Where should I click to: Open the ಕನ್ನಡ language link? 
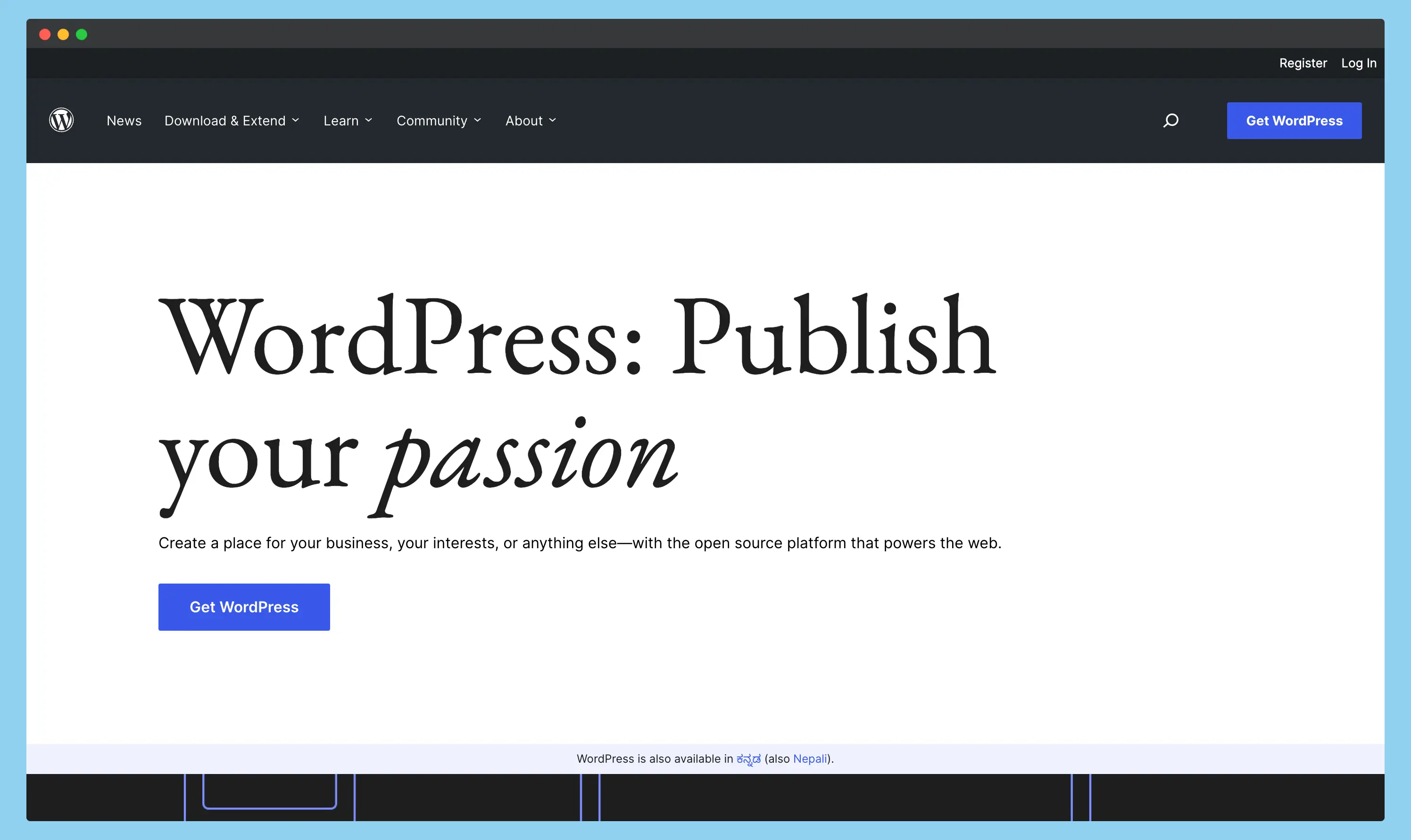tap(748, 758)
